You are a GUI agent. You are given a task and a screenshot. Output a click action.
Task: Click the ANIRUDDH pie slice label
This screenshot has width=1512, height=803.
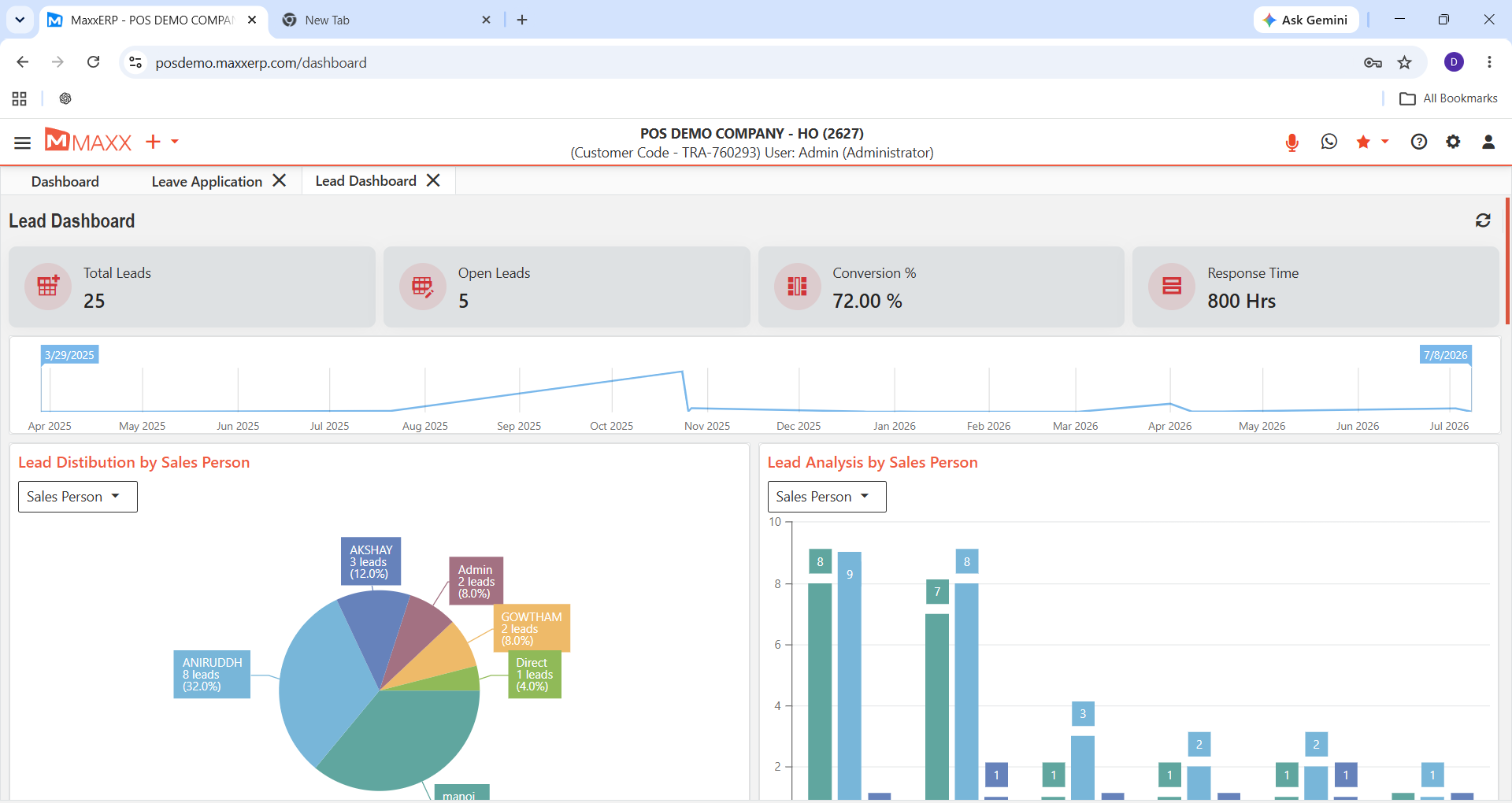click(x=212, y=675)
